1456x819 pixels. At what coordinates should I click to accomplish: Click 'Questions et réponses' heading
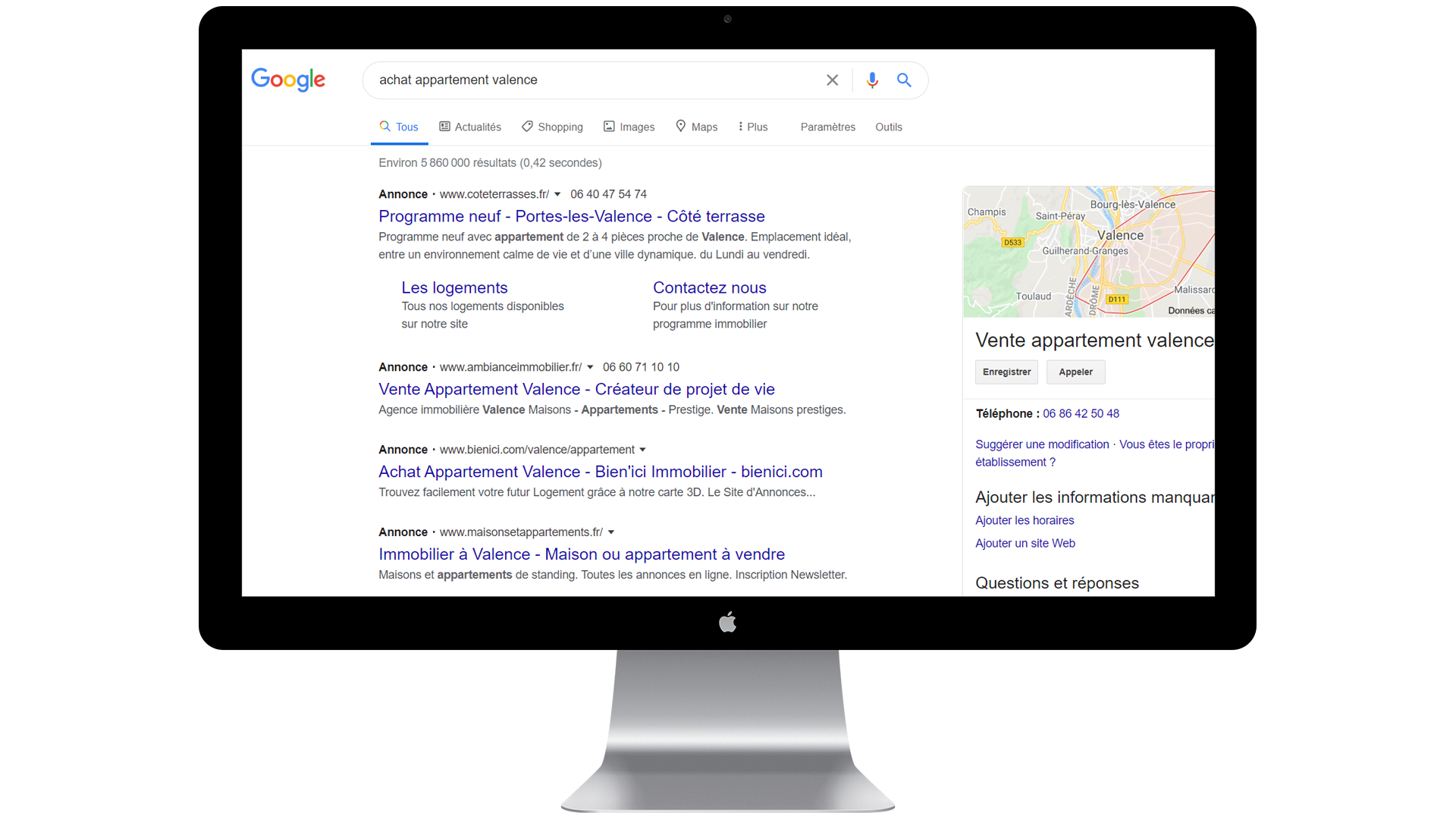[1057, 583]
